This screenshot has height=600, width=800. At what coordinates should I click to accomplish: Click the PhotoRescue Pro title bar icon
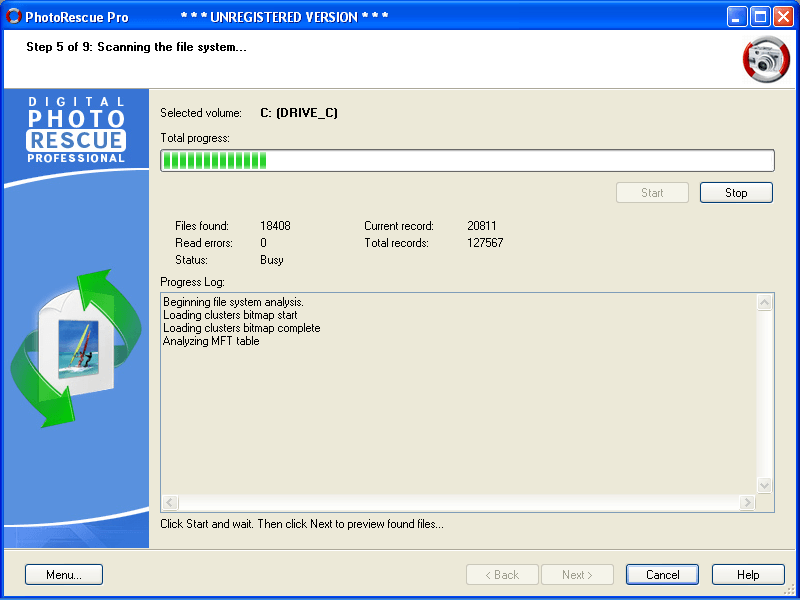[13, 16]
